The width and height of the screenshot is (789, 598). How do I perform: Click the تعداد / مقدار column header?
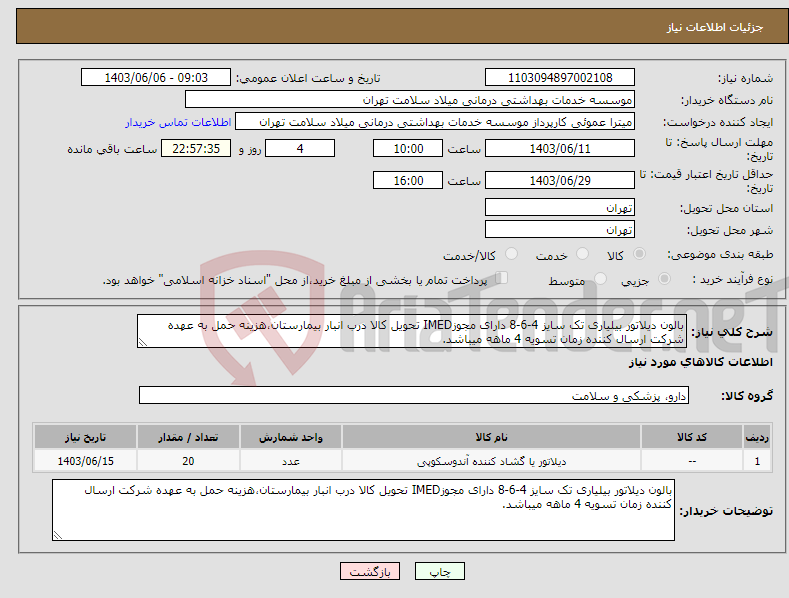[x=188, y=437]
